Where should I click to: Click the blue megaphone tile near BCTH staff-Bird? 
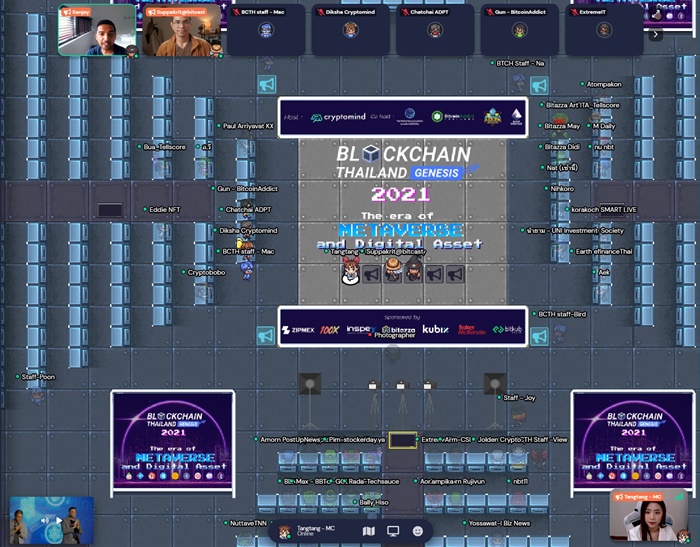click(539, 336)
